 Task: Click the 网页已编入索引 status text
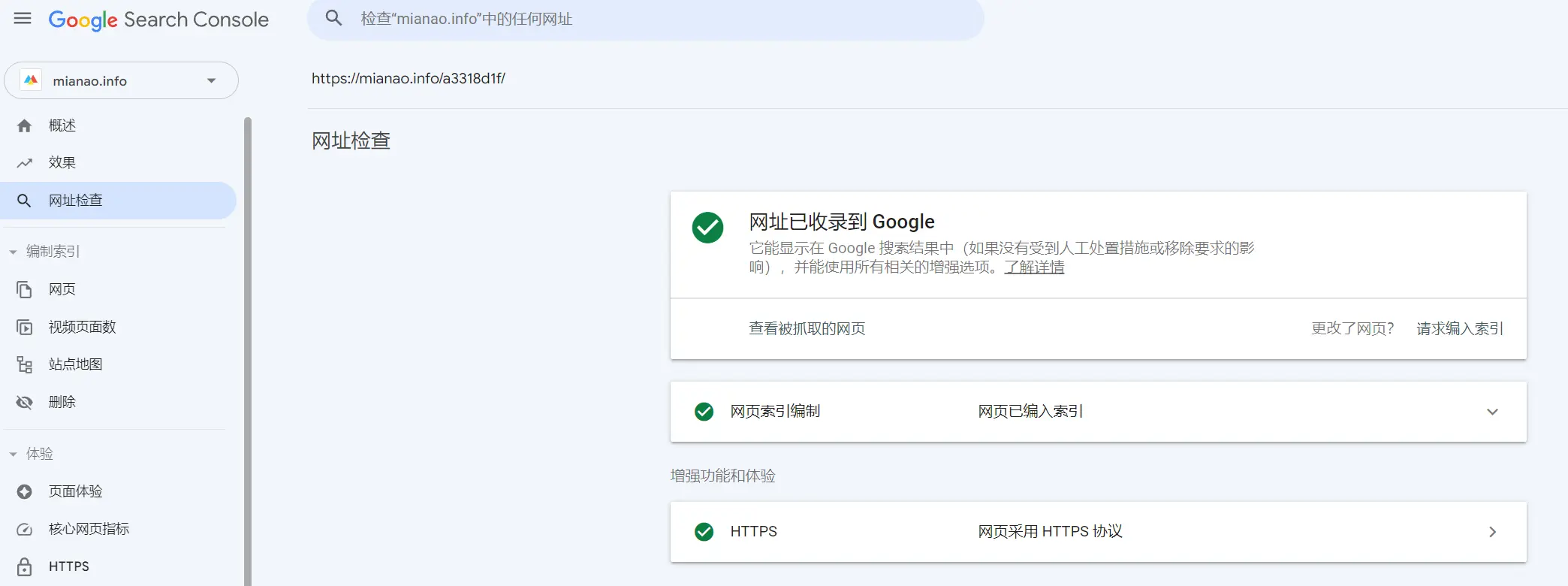tap(1030, 411)
